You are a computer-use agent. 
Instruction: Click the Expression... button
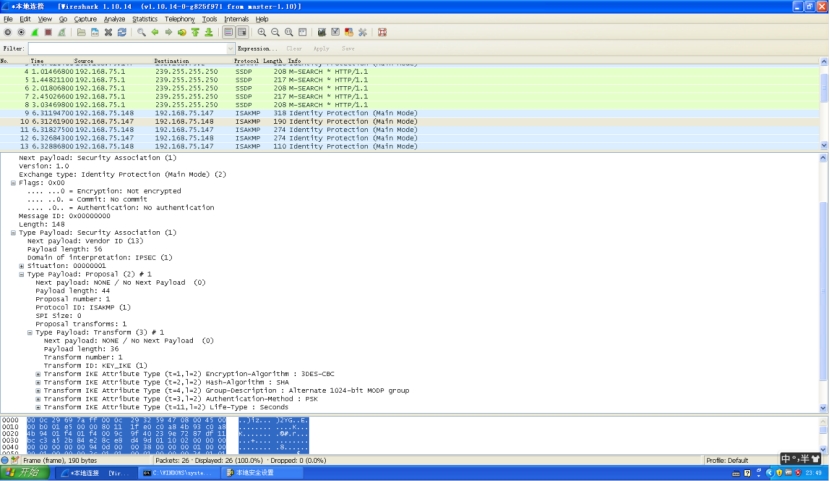(257, 48)
